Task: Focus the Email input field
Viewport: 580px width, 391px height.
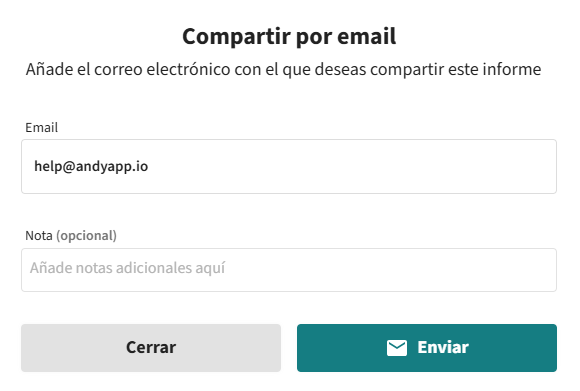Action: coord(289,166)
